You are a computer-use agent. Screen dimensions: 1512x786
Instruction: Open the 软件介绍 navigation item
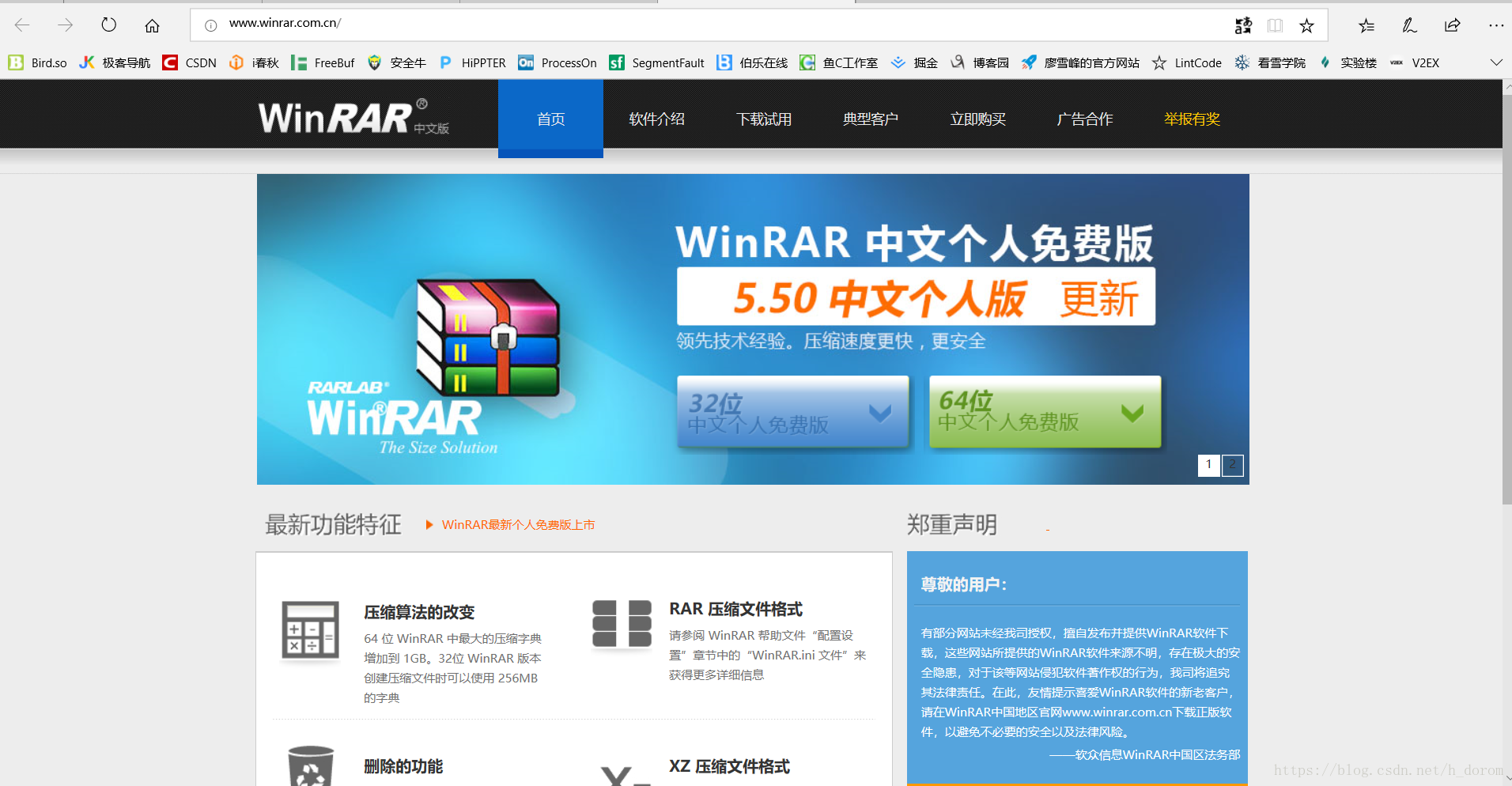tap(657, 119)
